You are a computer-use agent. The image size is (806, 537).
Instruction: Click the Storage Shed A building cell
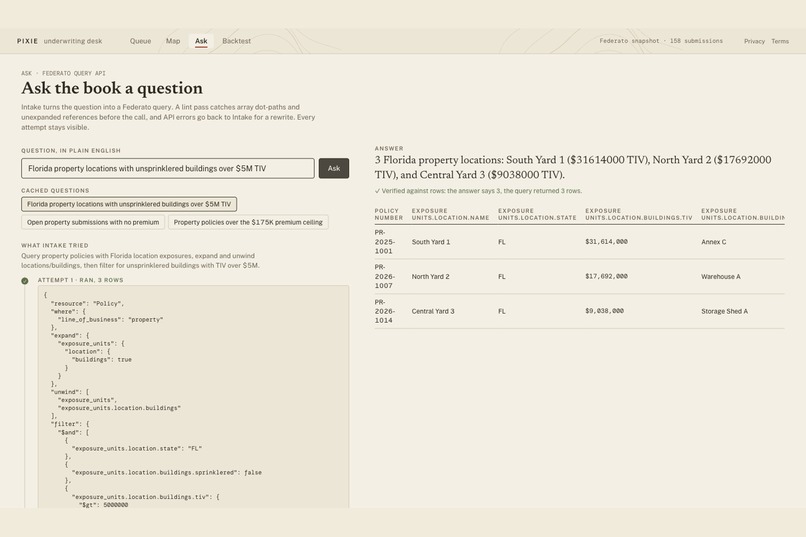click(724, 311)
